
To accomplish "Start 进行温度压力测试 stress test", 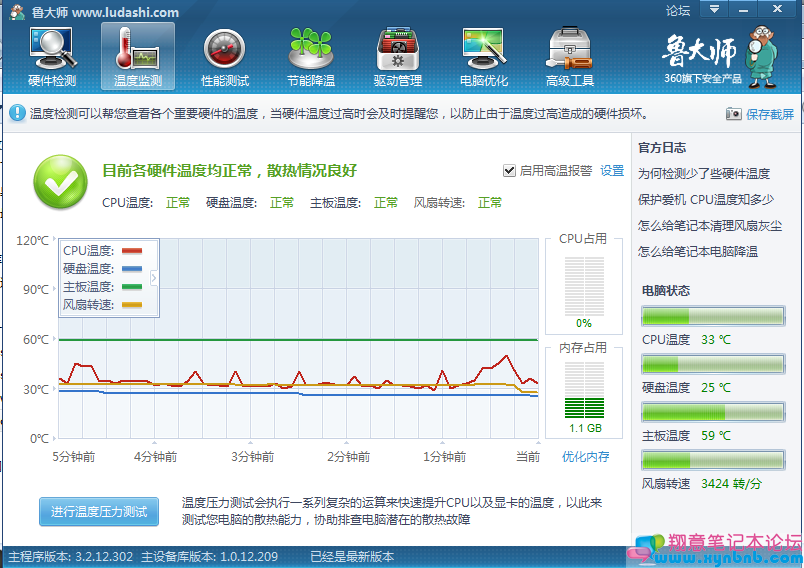I will pyautogui.click(x=99, y=512).
